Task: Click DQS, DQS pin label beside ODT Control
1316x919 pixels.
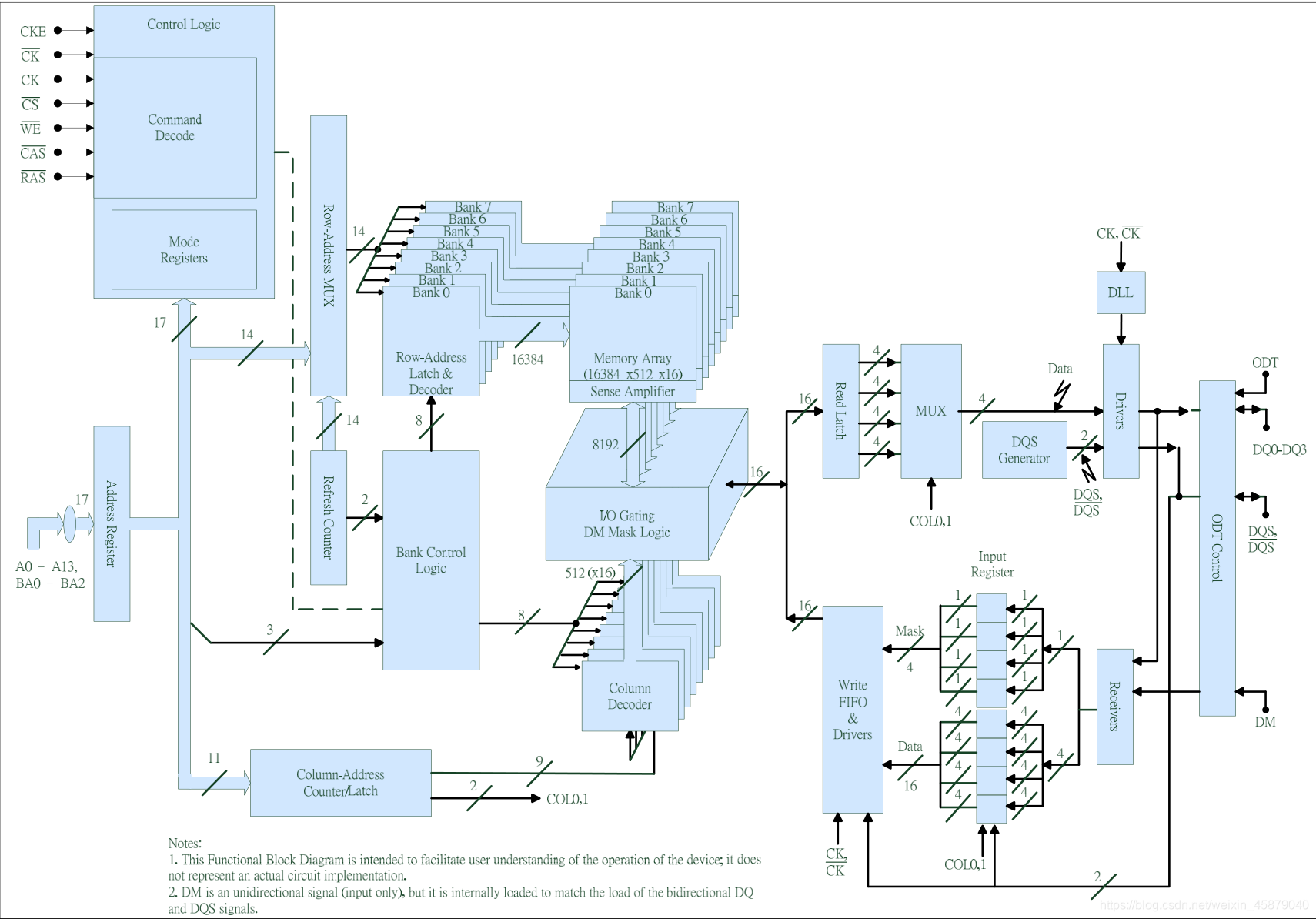Action: pyautogui.click(x=1262, y=540)
